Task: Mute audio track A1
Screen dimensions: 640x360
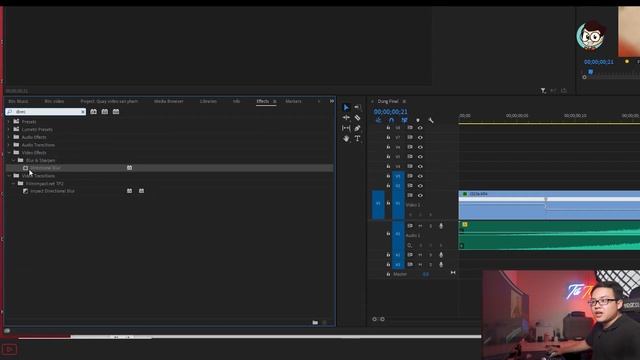Action: tap(420, 226)
